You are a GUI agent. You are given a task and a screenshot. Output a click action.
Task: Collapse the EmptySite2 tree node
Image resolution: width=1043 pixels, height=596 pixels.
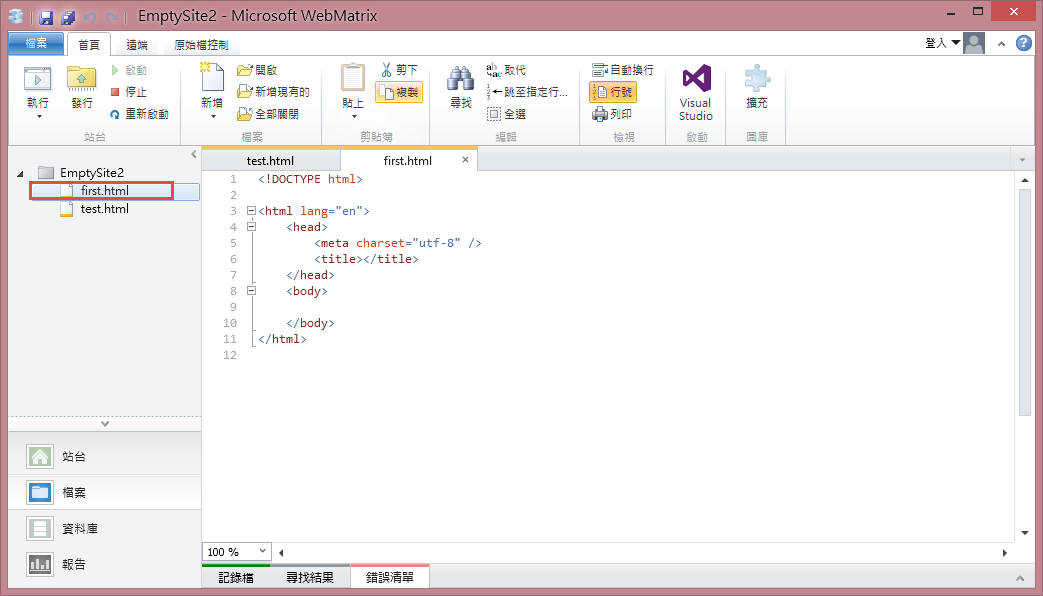(20, 174)
